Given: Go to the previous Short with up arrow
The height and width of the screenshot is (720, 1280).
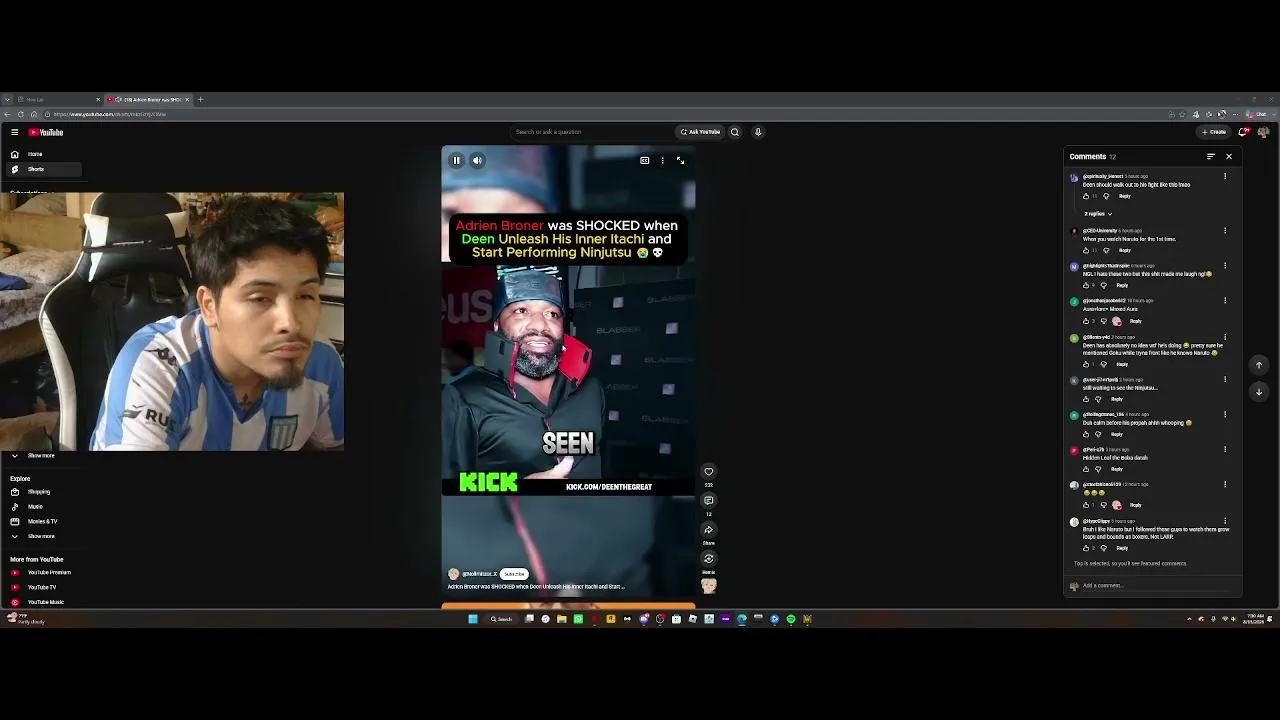Looking at the screenshot, I should click(1259, 365).
